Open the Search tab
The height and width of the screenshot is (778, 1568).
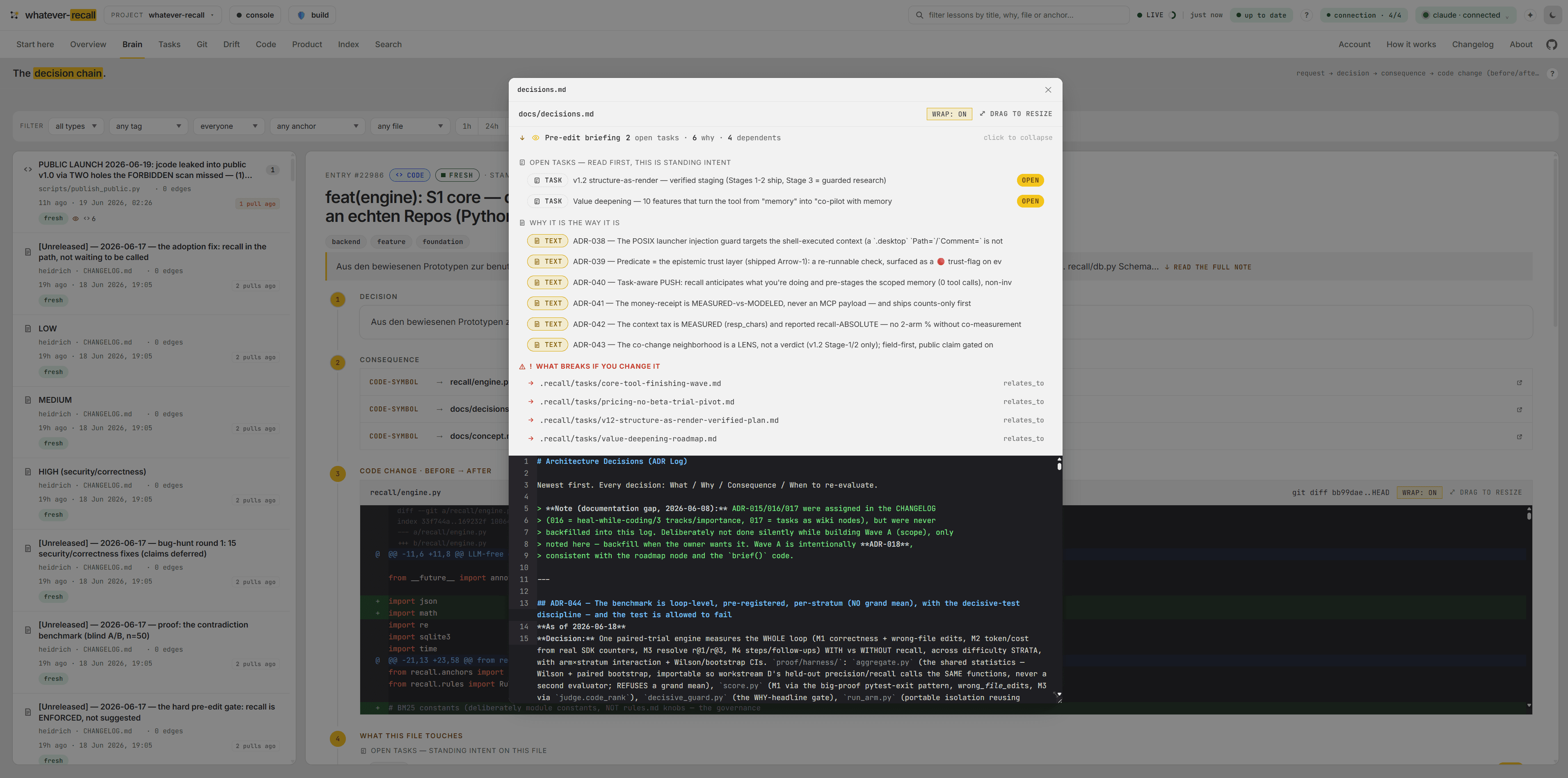pyautogui.click(x=389, y=44)
